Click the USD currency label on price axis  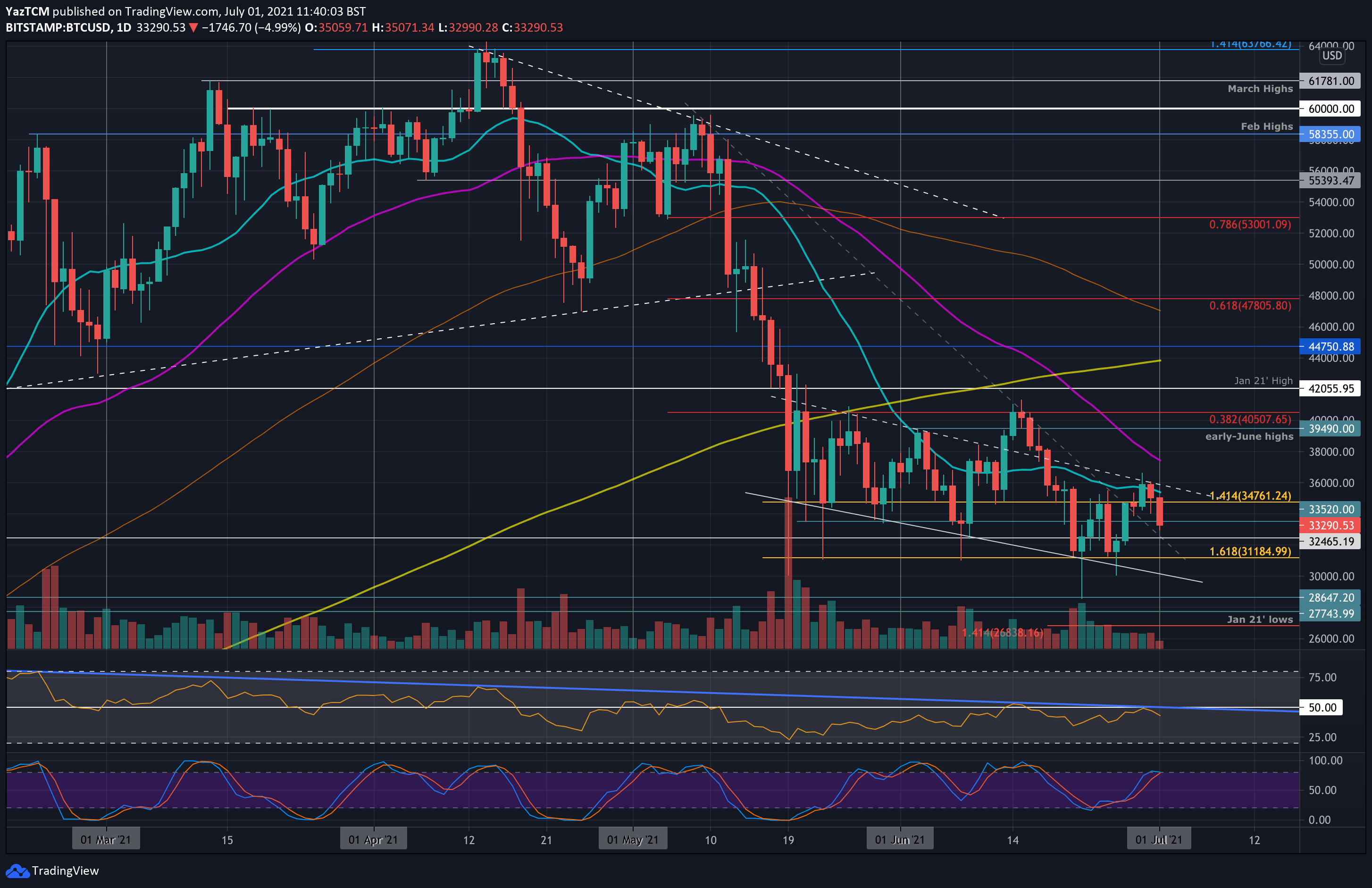[1332, 56]
